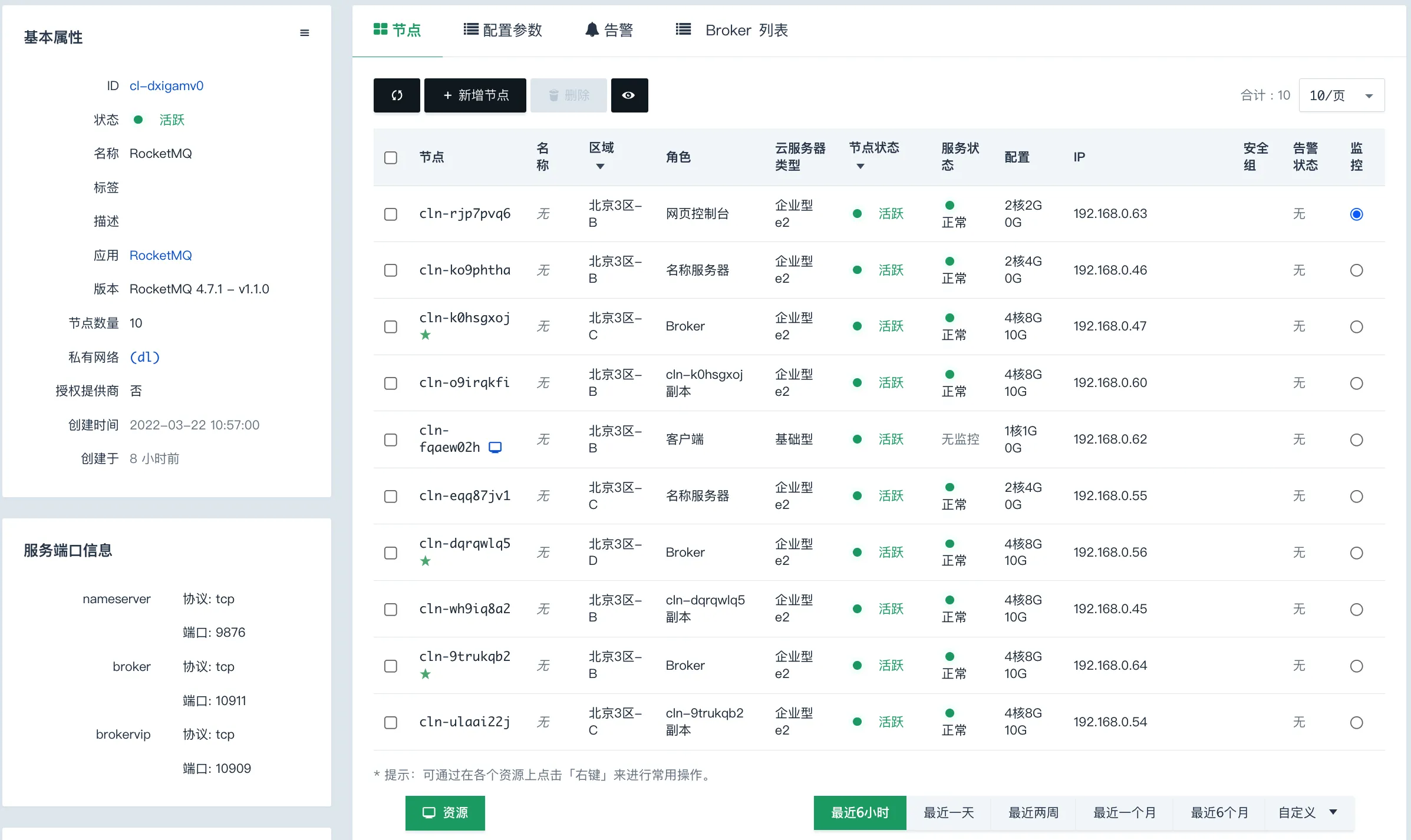The image size is (1411, 840).
Task: Open the RocketMQ application link
Action: [161, 256]
